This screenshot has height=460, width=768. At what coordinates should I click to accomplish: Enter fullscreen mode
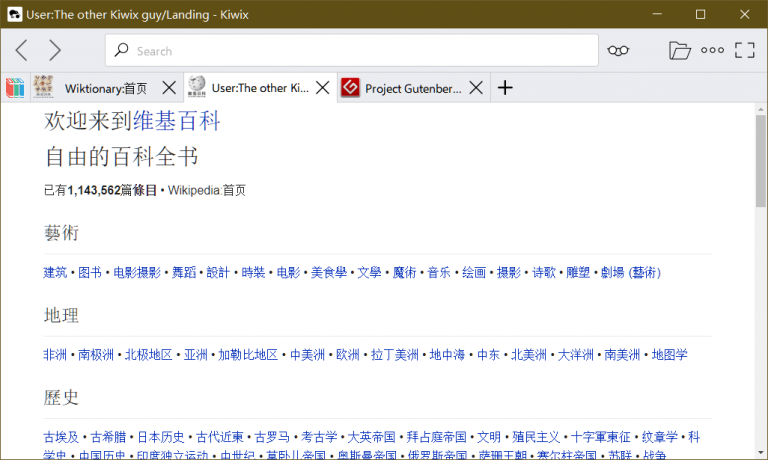tap(744, 50)
